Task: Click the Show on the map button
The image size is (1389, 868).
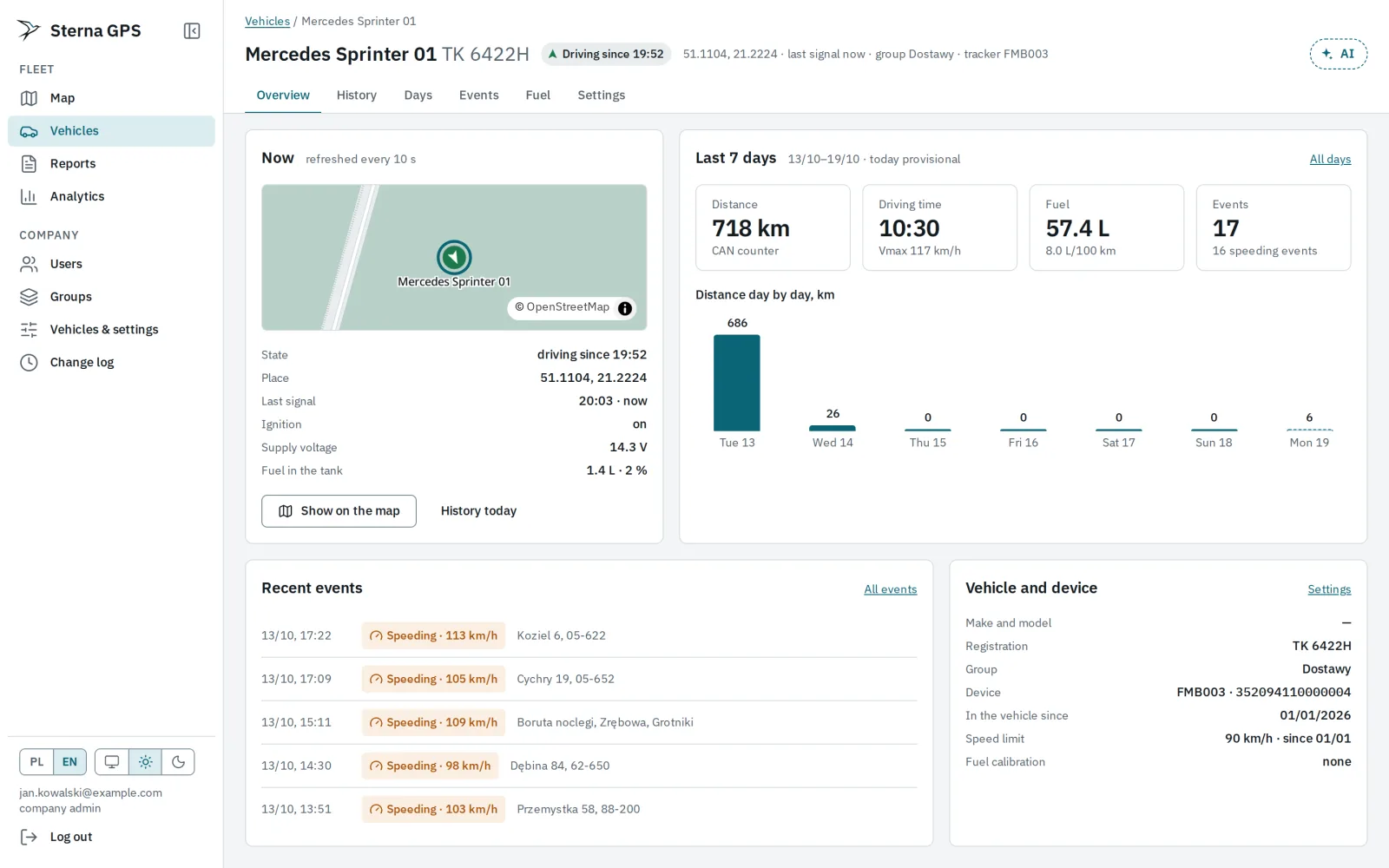Action: click(x=339, y=511)
